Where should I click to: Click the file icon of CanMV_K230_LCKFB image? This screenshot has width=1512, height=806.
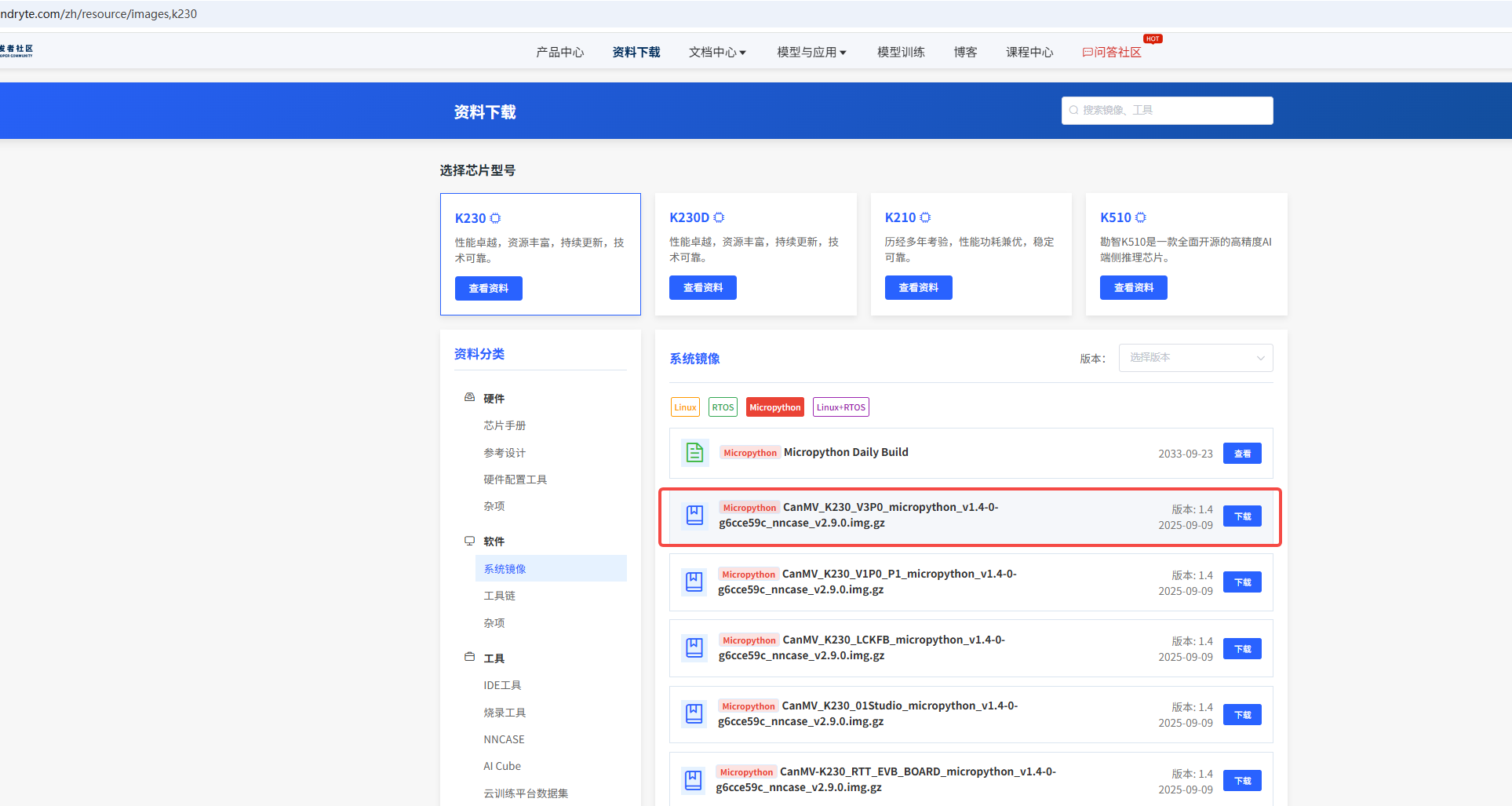tap(694, 648)
